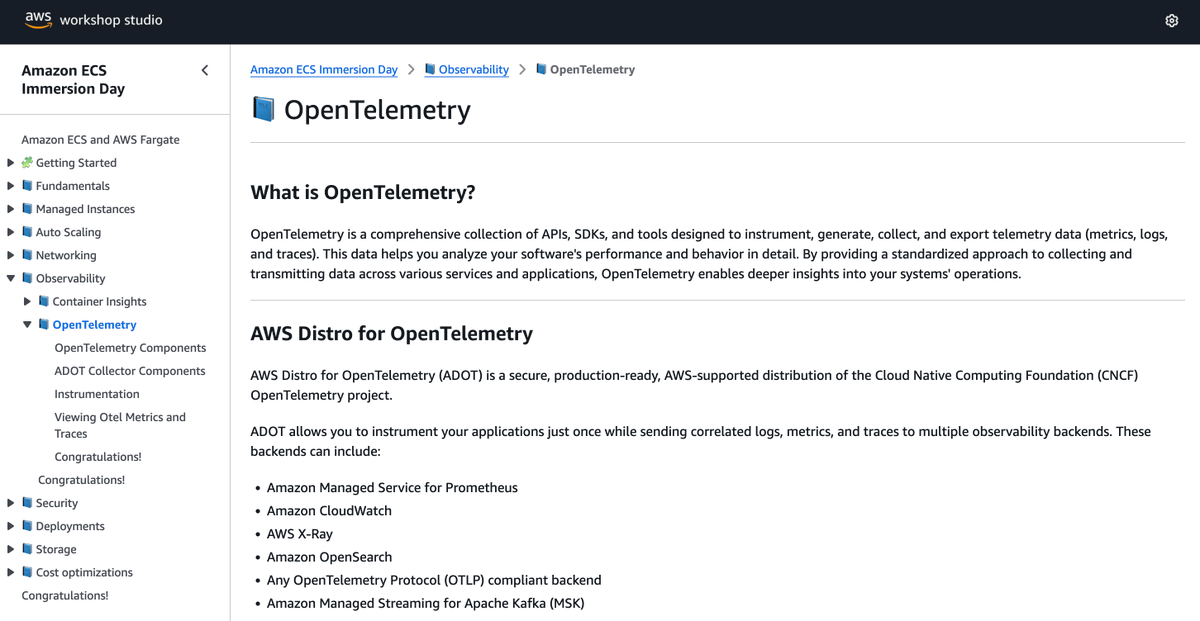Follow the Observability breadcrumb link
Image resolution: width=1200 pixels, height=621 pixels.
pyautogui.click(x=474, y=70)
